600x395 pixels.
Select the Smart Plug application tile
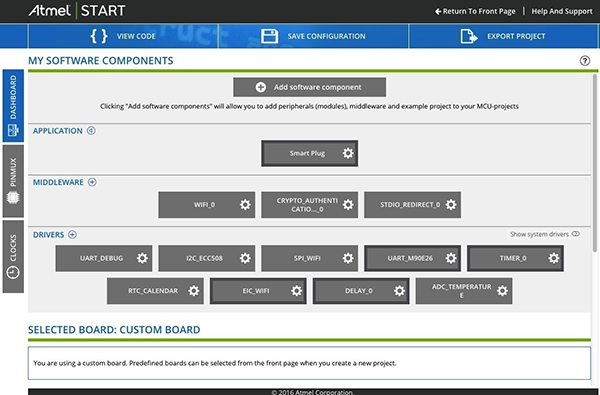[310, 153]
